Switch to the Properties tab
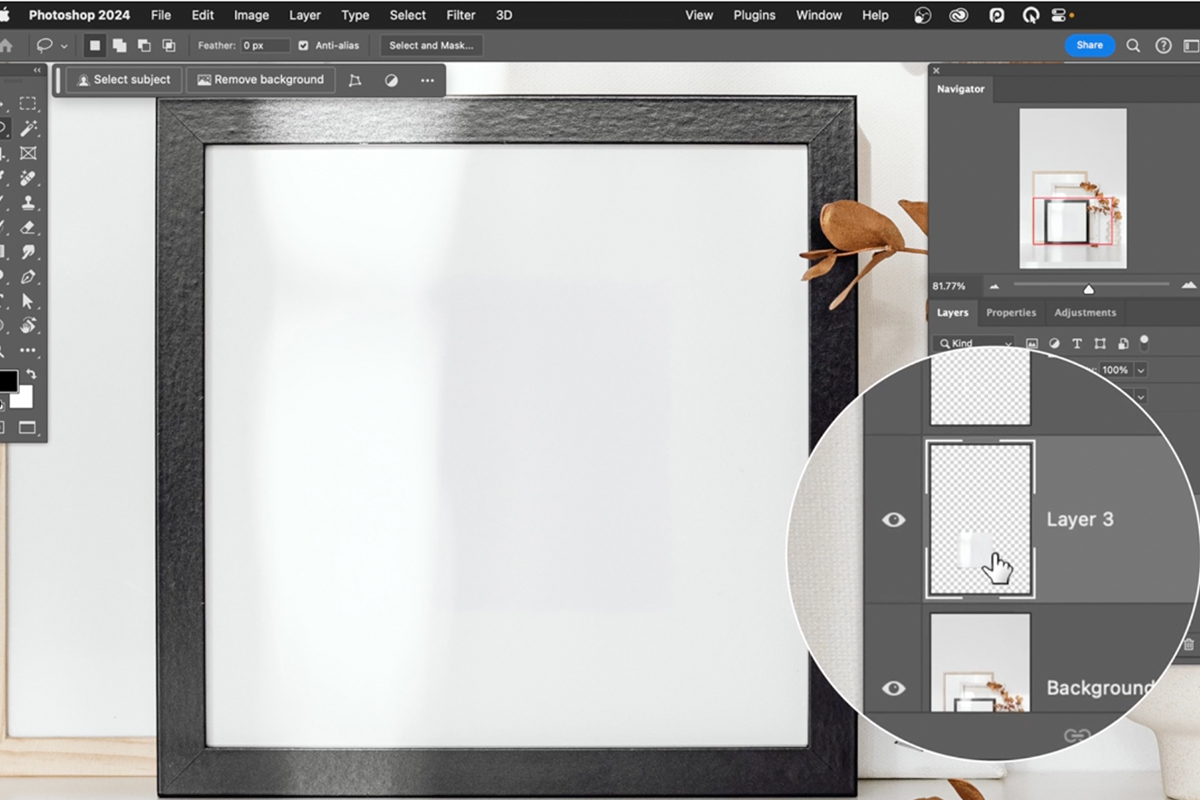The width and height of the screenshot is (1200, 800). (1011, 312)
